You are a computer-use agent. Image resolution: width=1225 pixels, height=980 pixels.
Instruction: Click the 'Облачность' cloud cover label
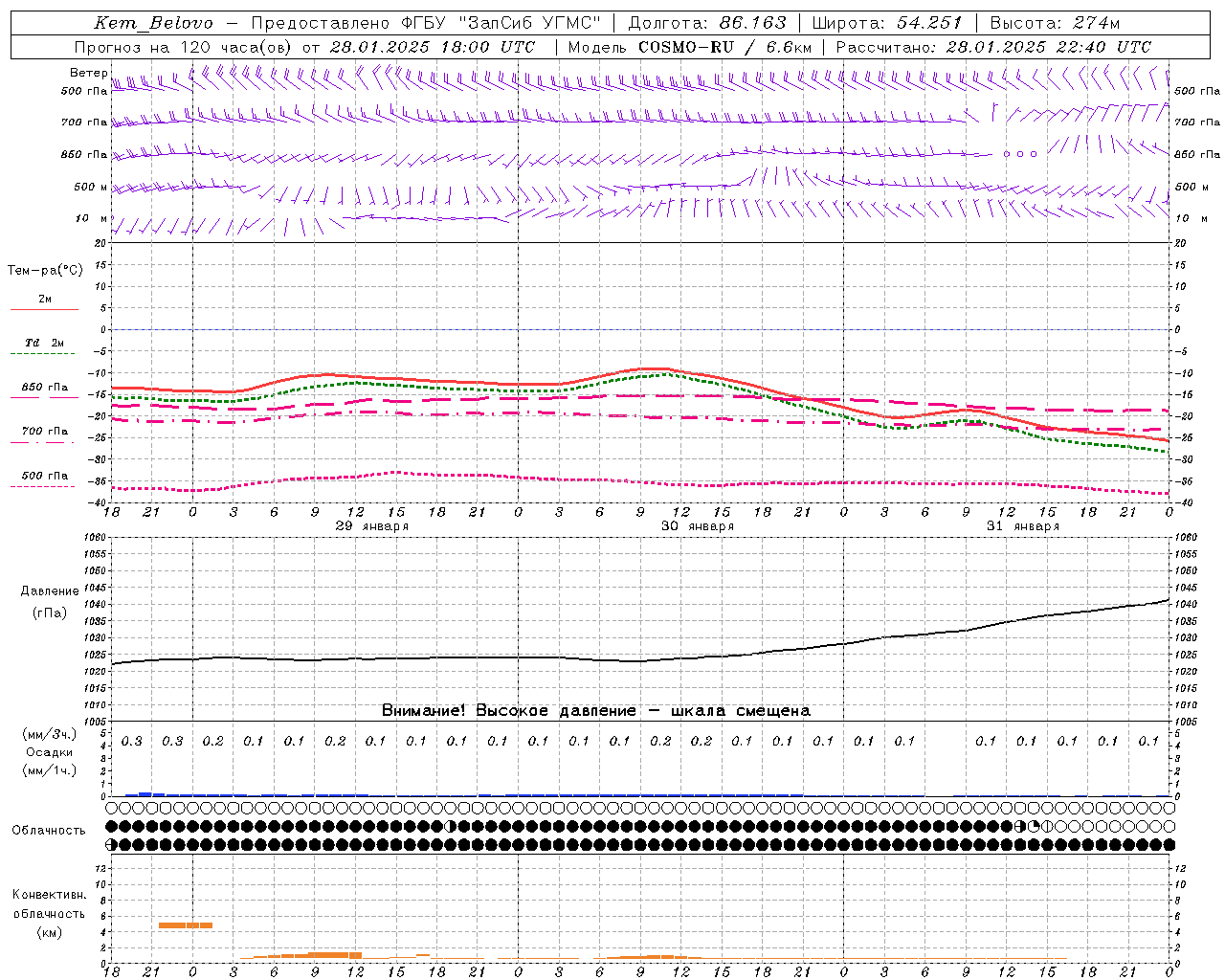click(49, 831)
